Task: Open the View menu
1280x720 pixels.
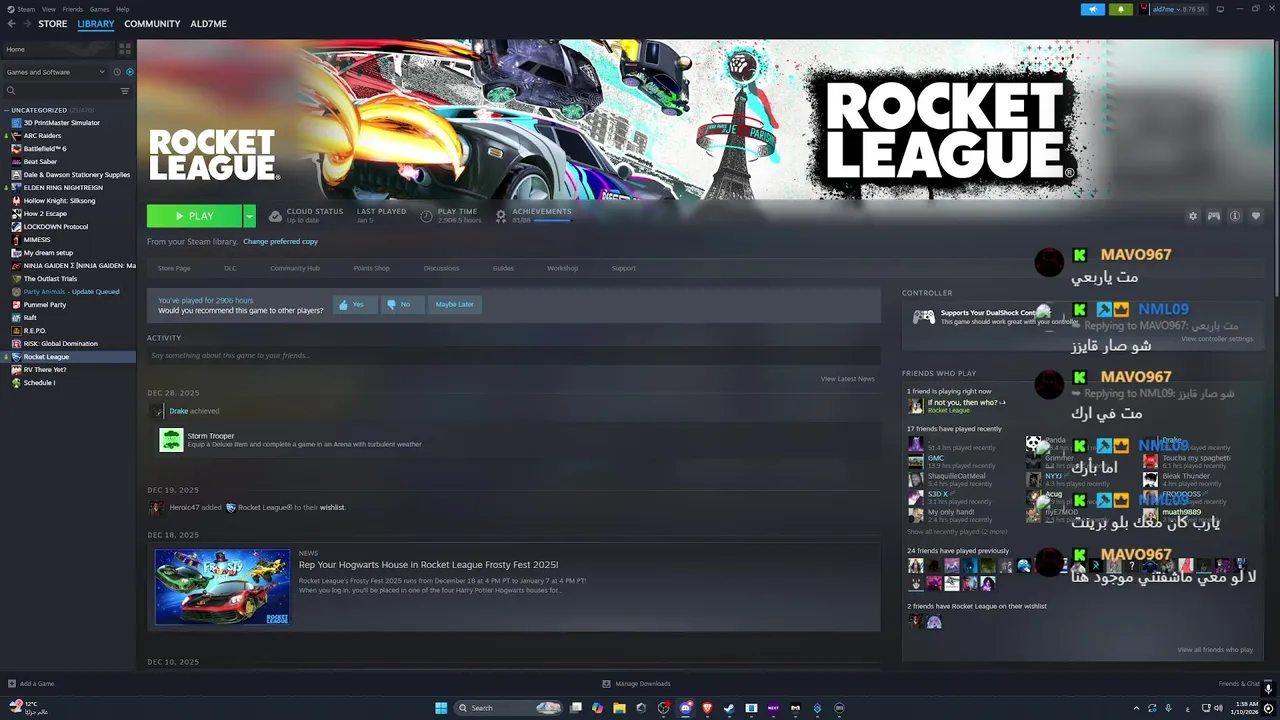Action: tap(49, 9)
